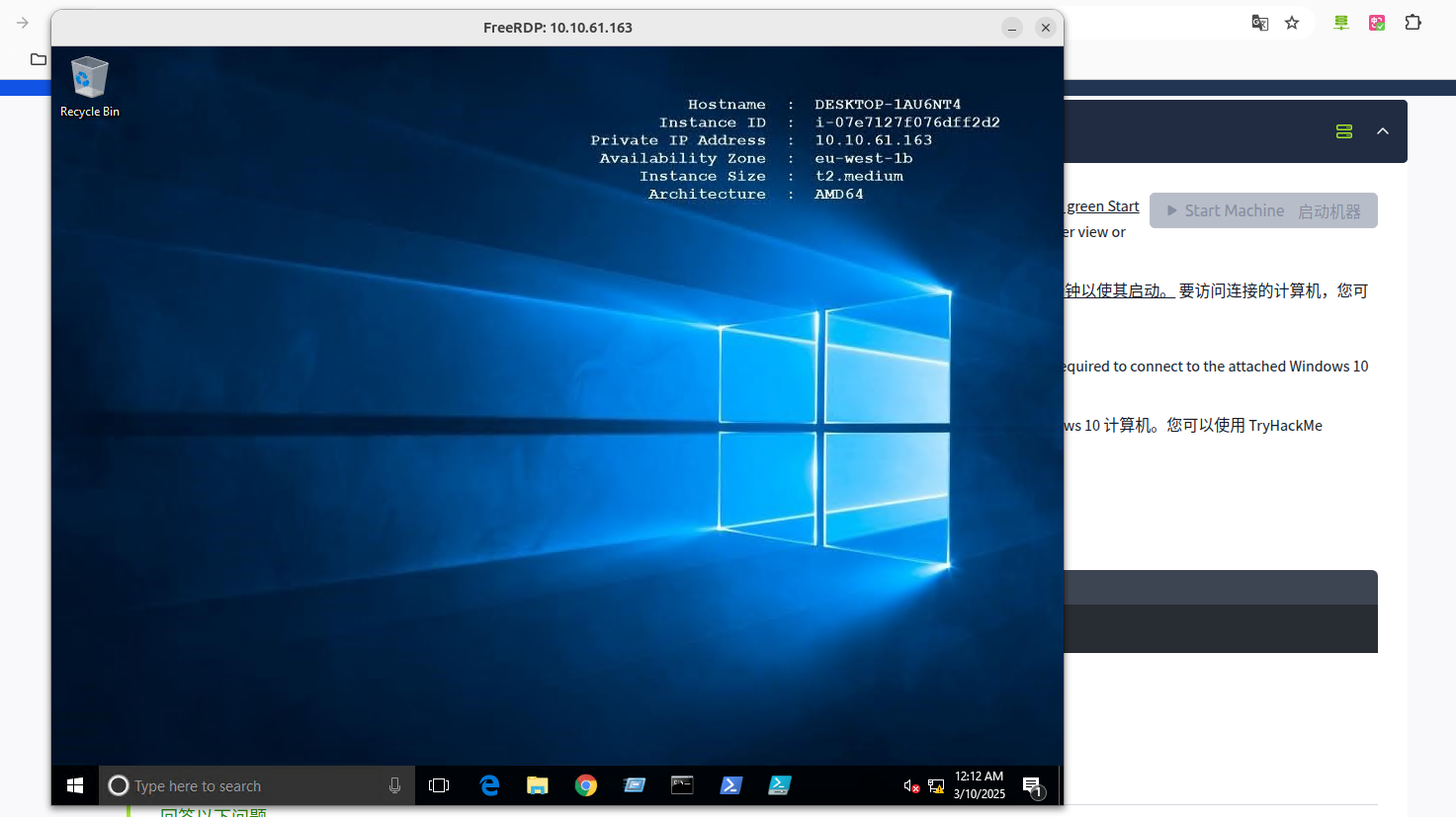
Task: Open Command Prompt from the taskbar
Action: 682,785
